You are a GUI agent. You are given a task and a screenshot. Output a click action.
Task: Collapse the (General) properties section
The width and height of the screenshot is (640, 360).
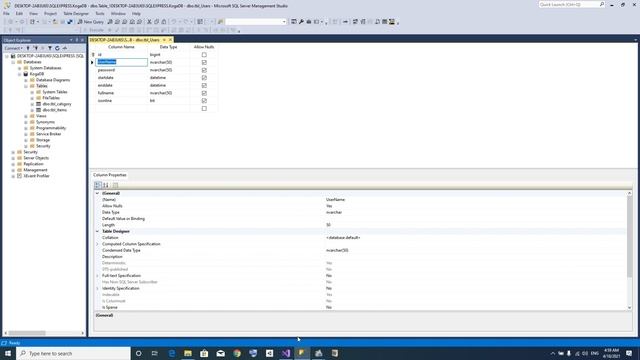[97, 193]
